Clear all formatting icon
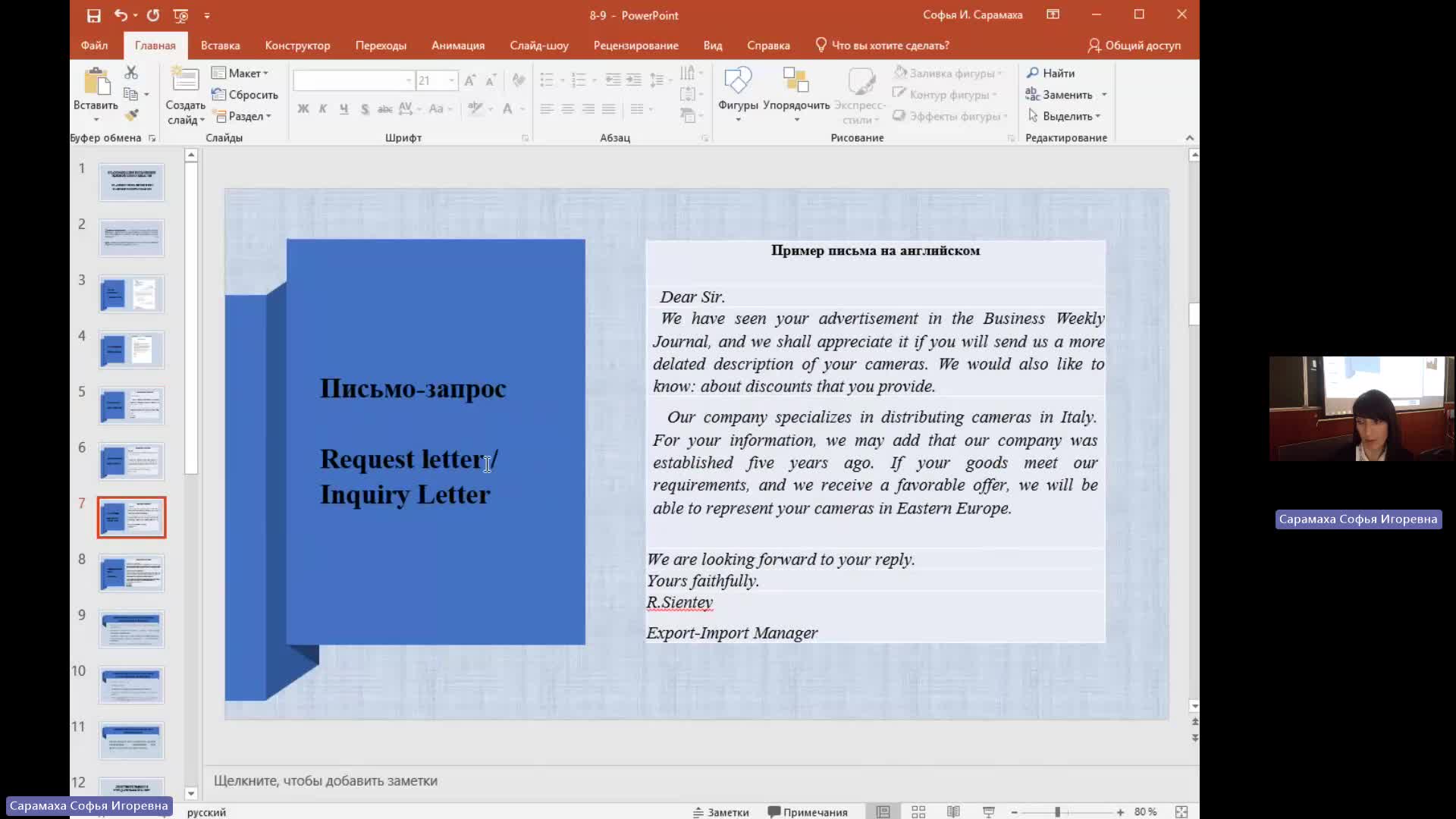 point(519,80)
